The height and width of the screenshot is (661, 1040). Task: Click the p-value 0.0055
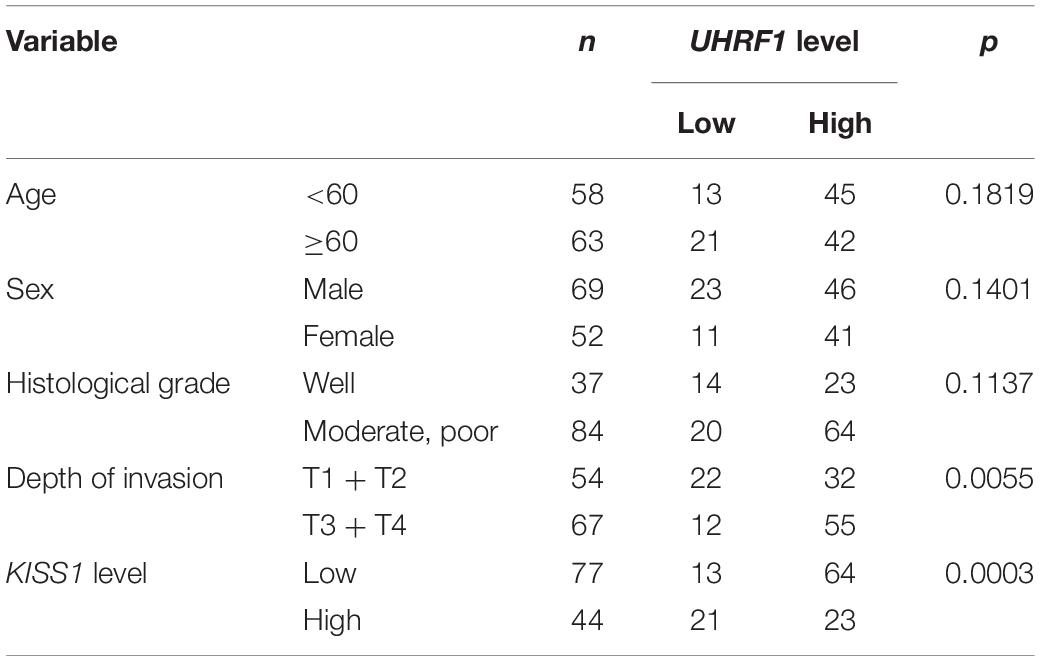[988, 479]
